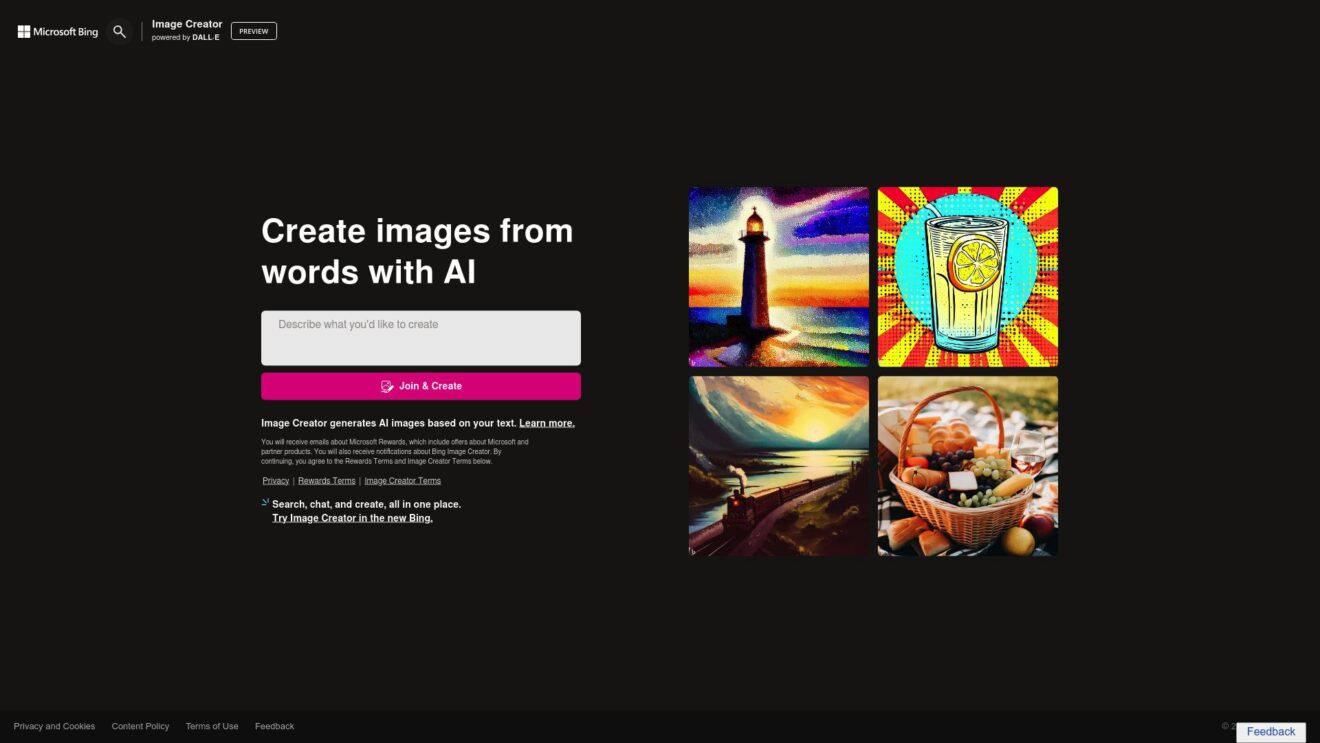Click the prompt description input field
The height and width of the screenshot is (743, 1320).
(420, 337)
